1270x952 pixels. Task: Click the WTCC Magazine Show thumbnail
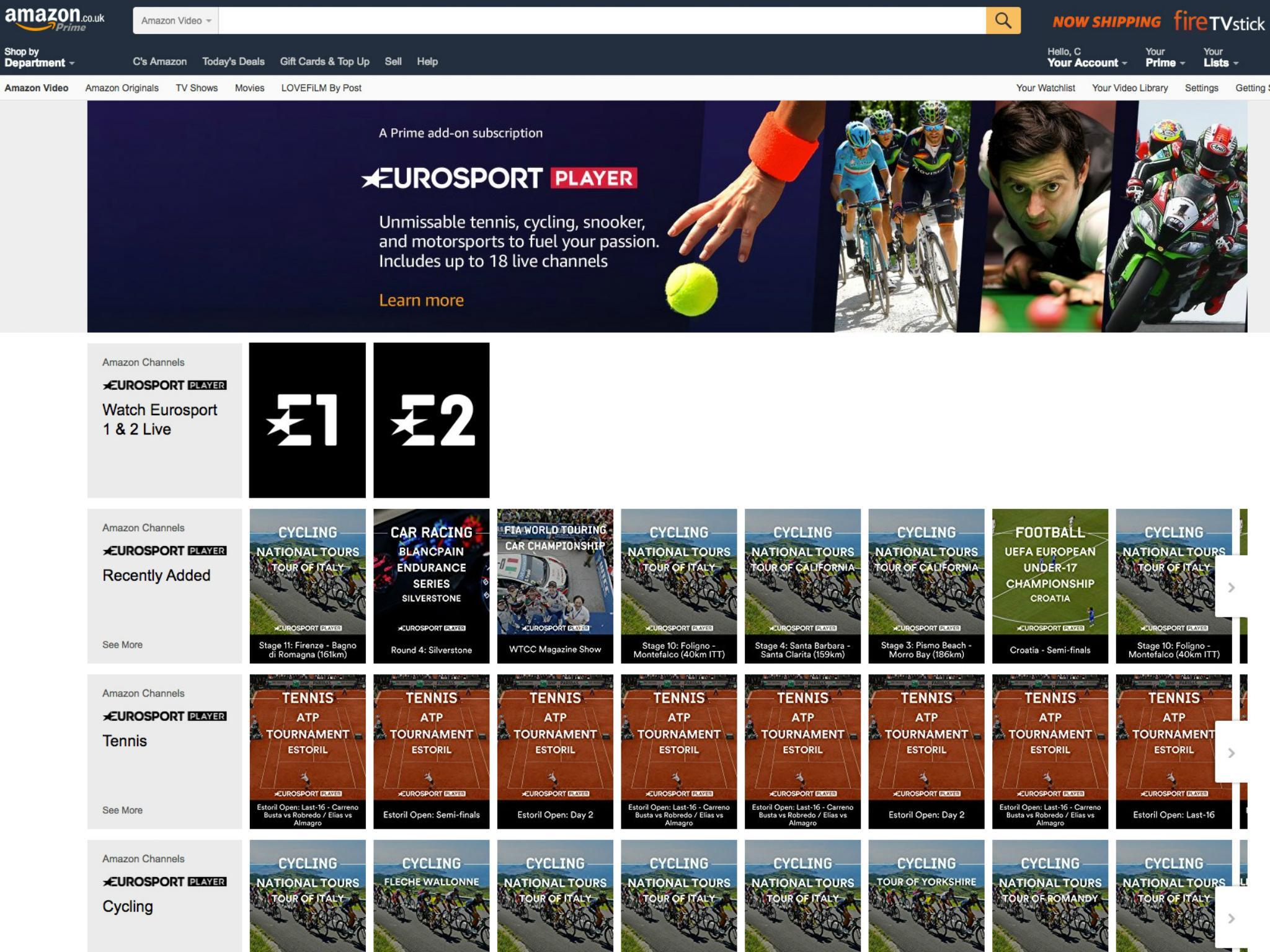(555, 585)
